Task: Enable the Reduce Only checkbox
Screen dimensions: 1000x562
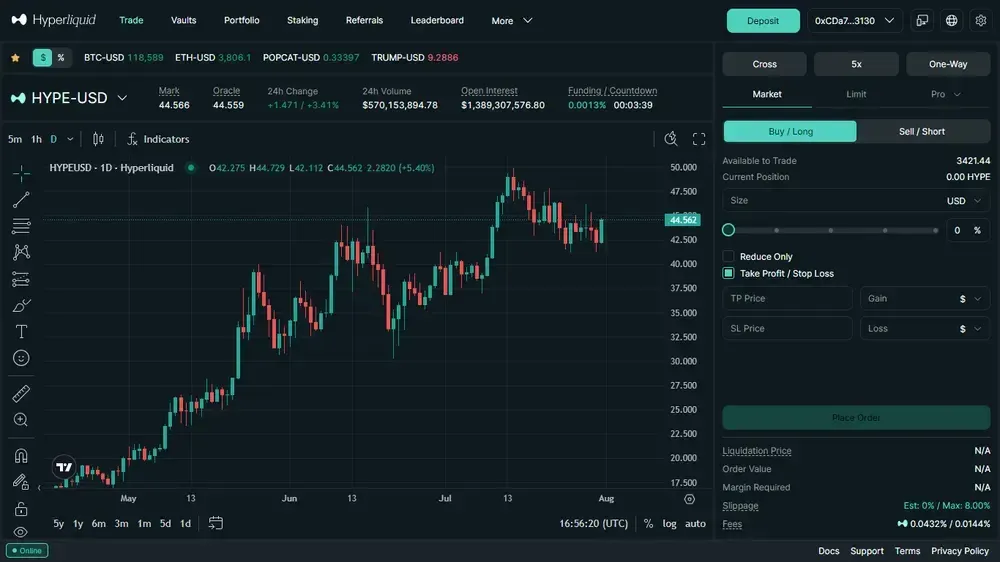Action: click(x=728, y=256)
